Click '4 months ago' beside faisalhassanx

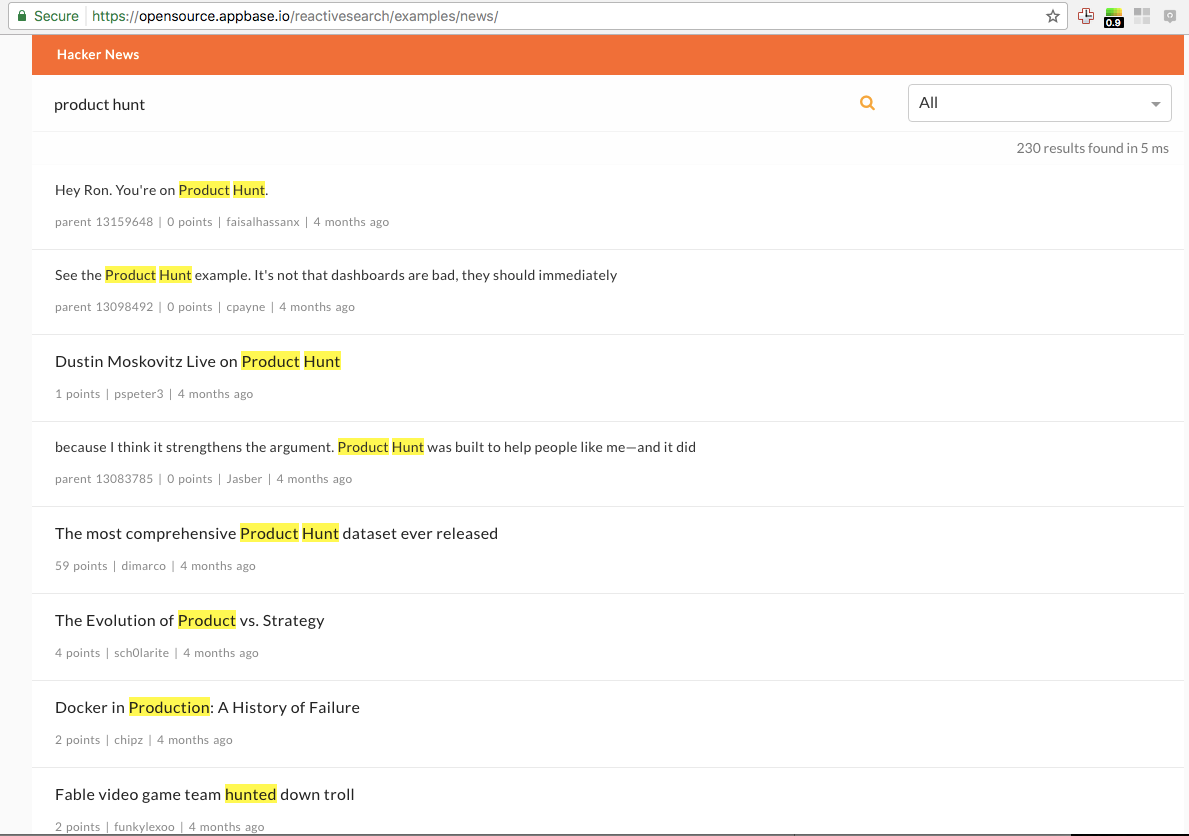351,222
